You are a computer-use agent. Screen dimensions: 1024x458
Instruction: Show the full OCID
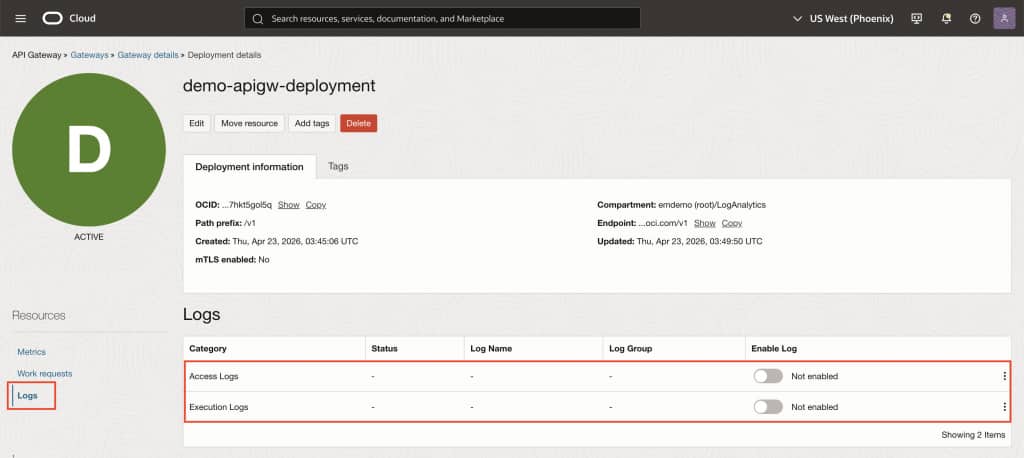click(289, 204)
